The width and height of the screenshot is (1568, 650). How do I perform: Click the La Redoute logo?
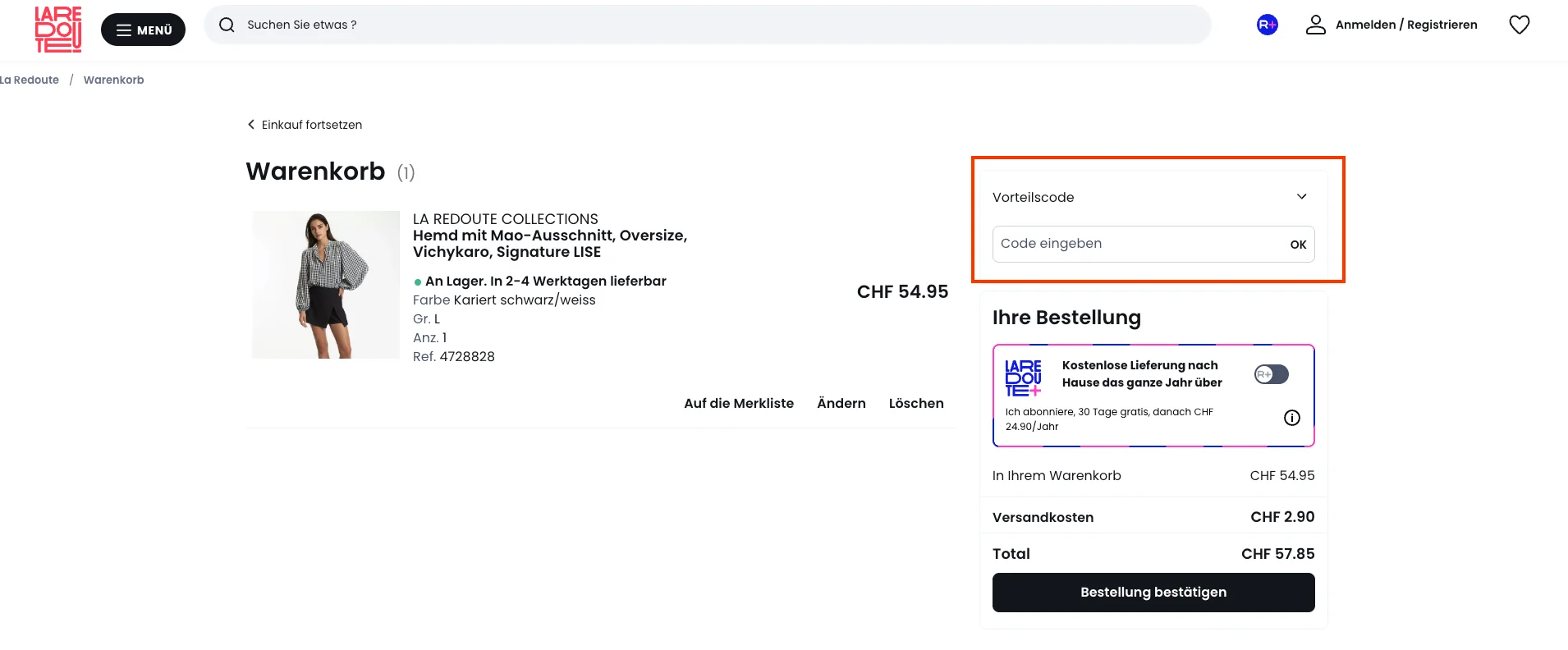click(58, 30)
